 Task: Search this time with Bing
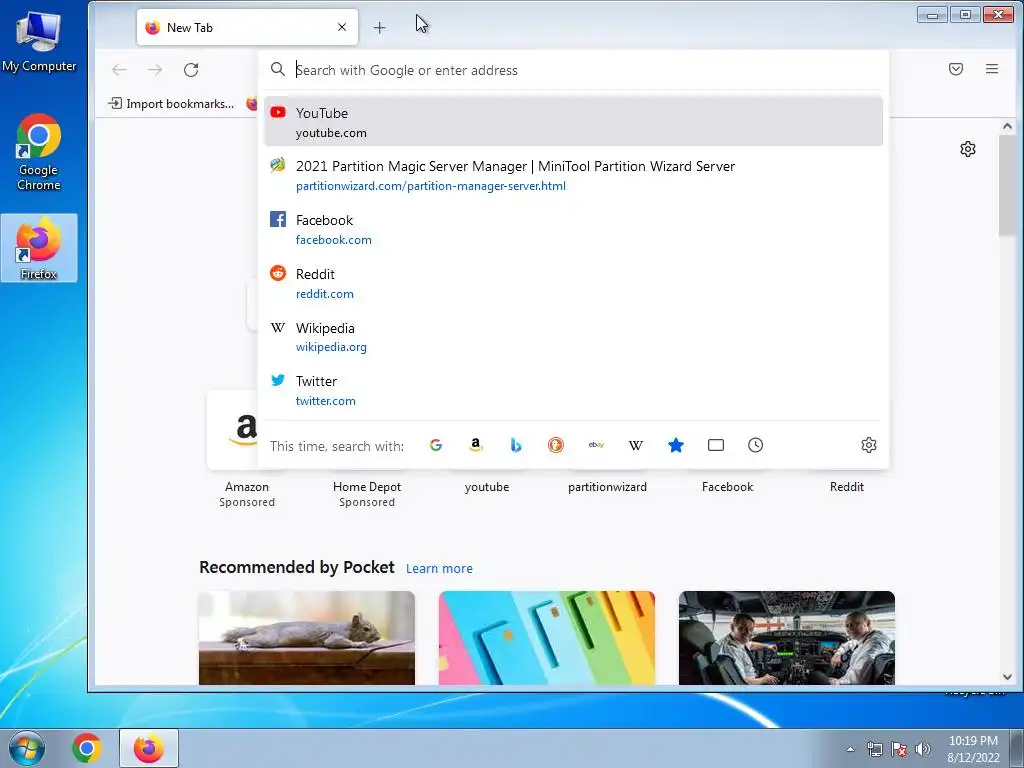[x=516, y=445]
